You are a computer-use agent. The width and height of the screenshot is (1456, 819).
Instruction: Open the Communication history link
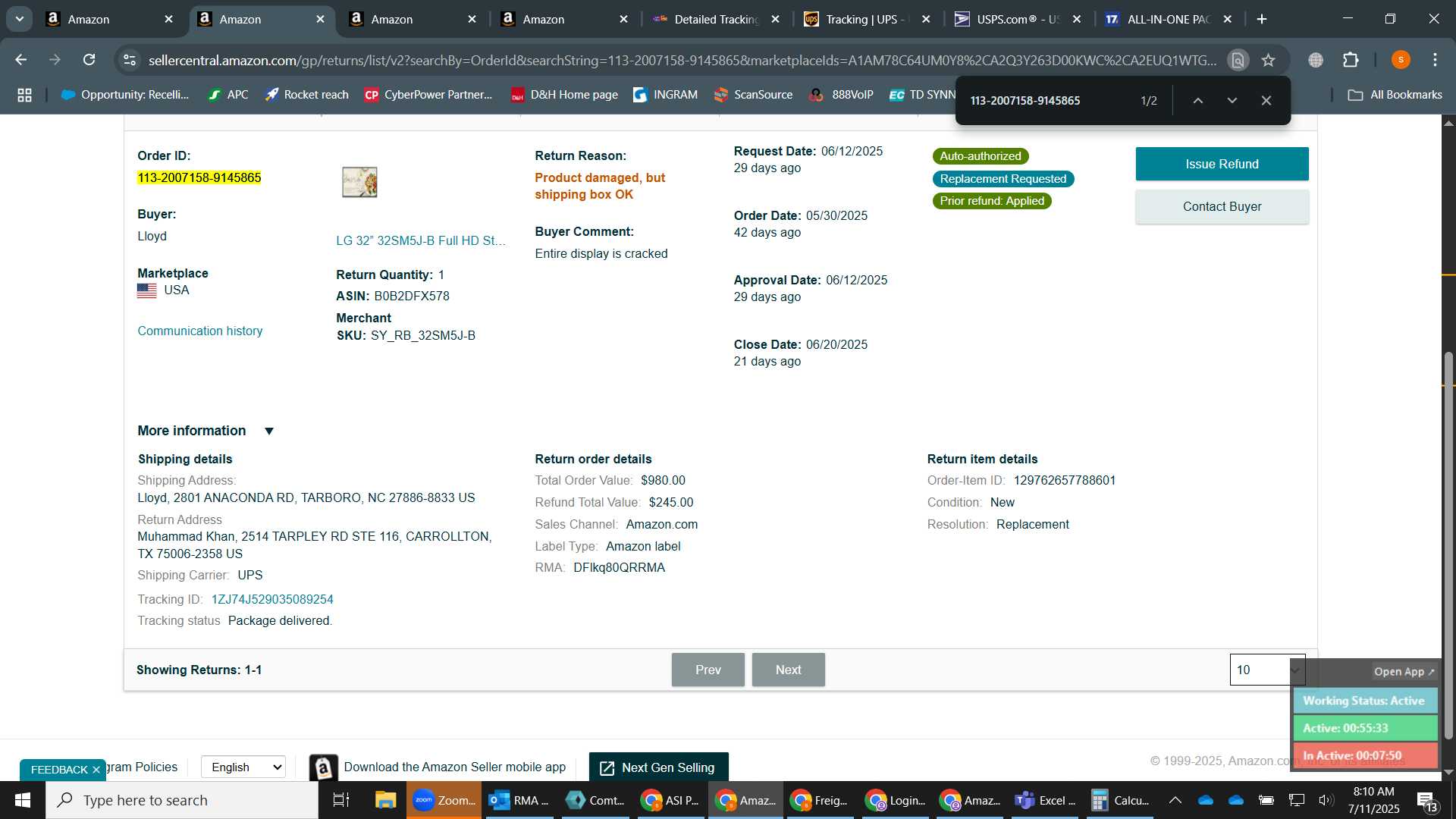click(x=200, y=331)
